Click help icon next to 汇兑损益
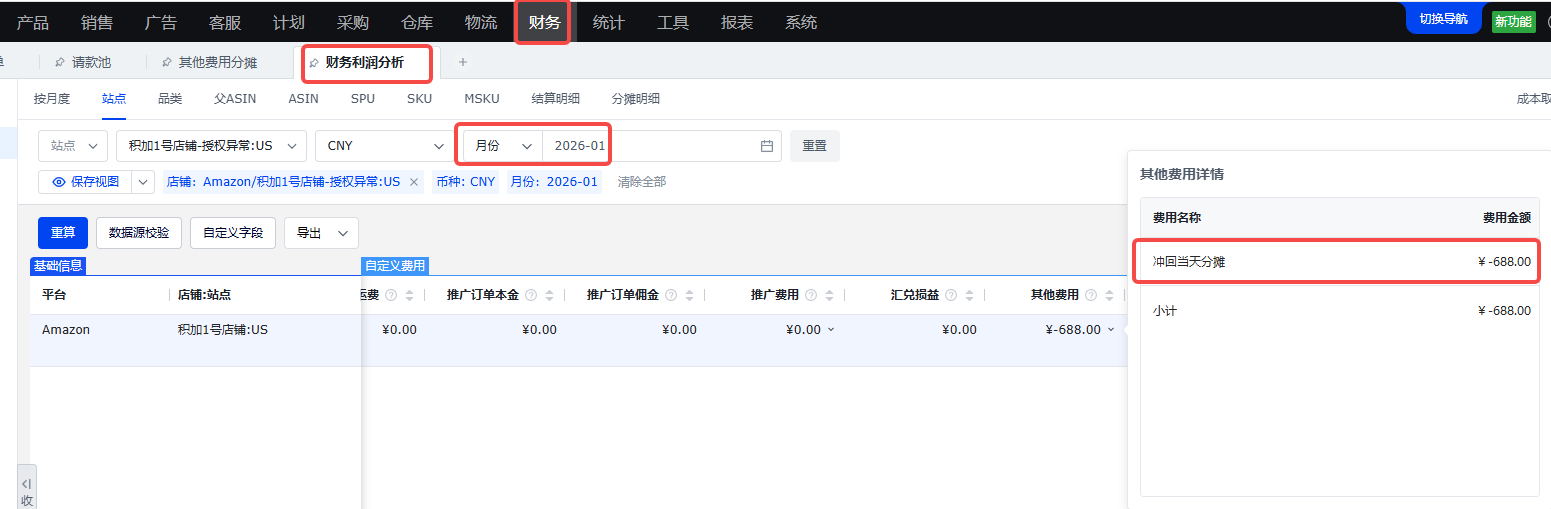1551x509 pixels. 951,295
